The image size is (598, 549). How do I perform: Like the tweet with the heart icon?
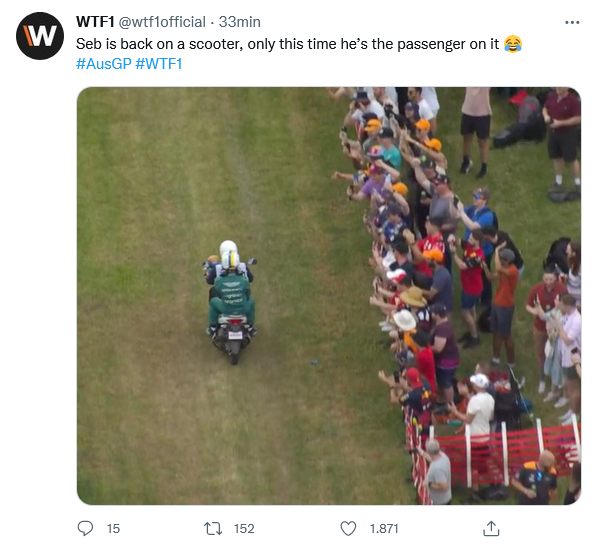point(348,528)
